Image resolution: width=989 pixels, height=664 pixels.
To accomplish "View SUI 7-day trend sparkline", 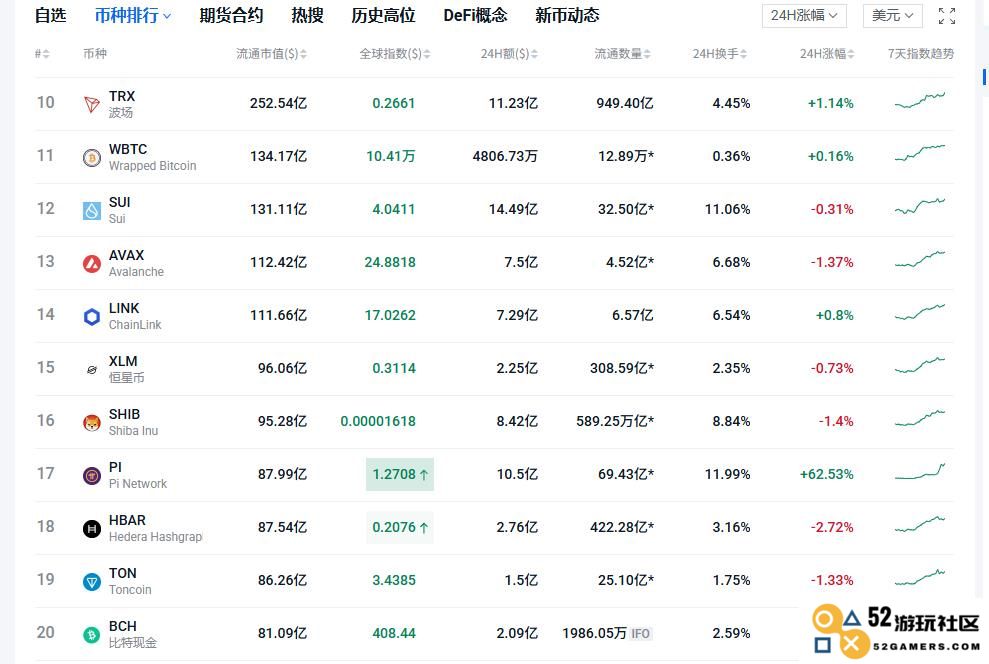I will (920, 206).
